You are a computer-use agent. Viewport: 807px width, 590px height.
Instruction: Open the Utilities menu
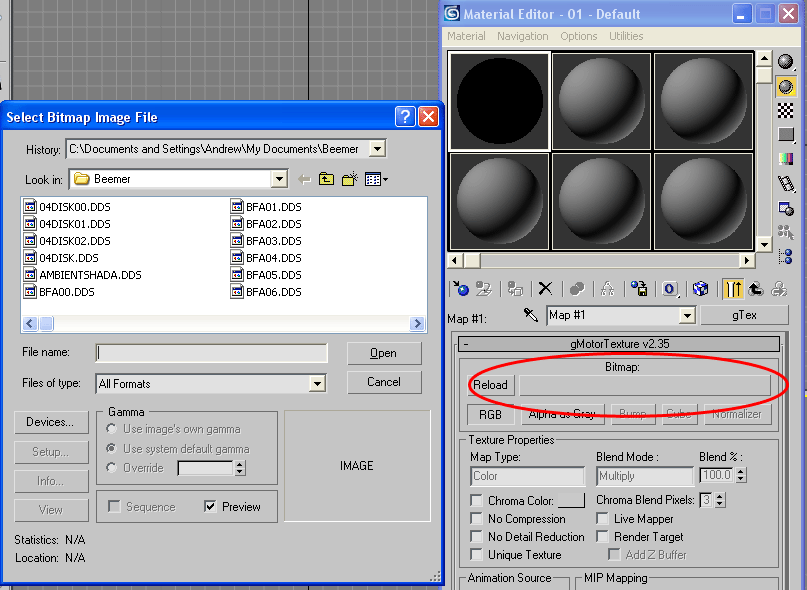point(626,36)
